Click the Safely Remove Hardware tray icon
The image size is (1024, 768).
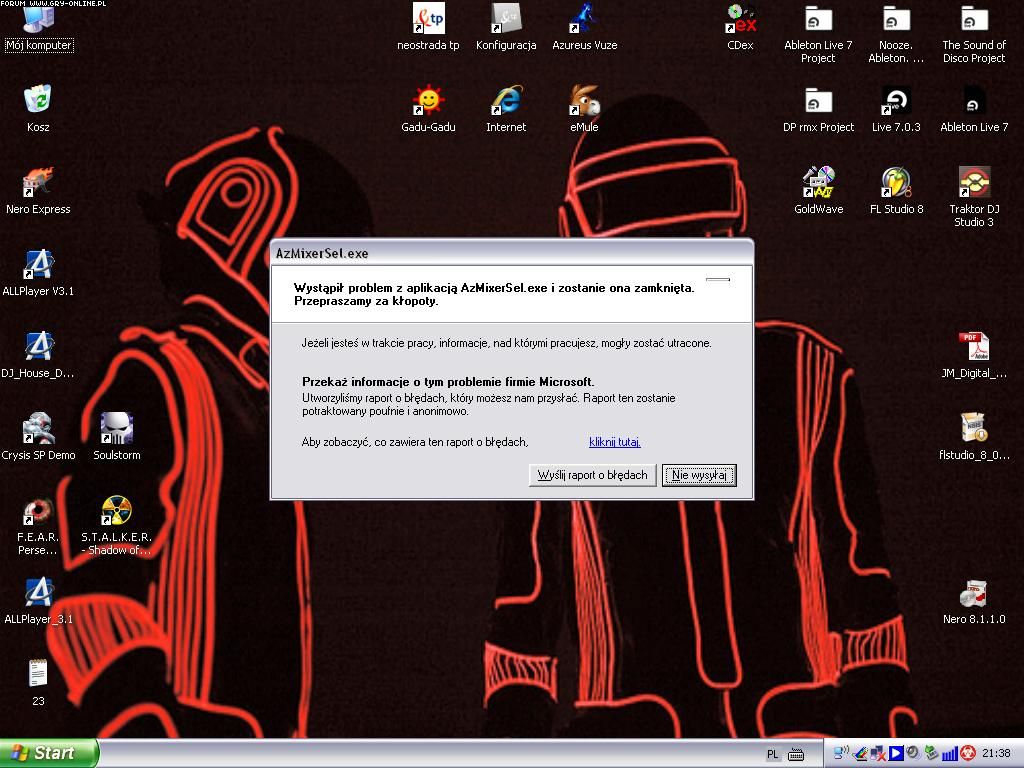[931, 754]
